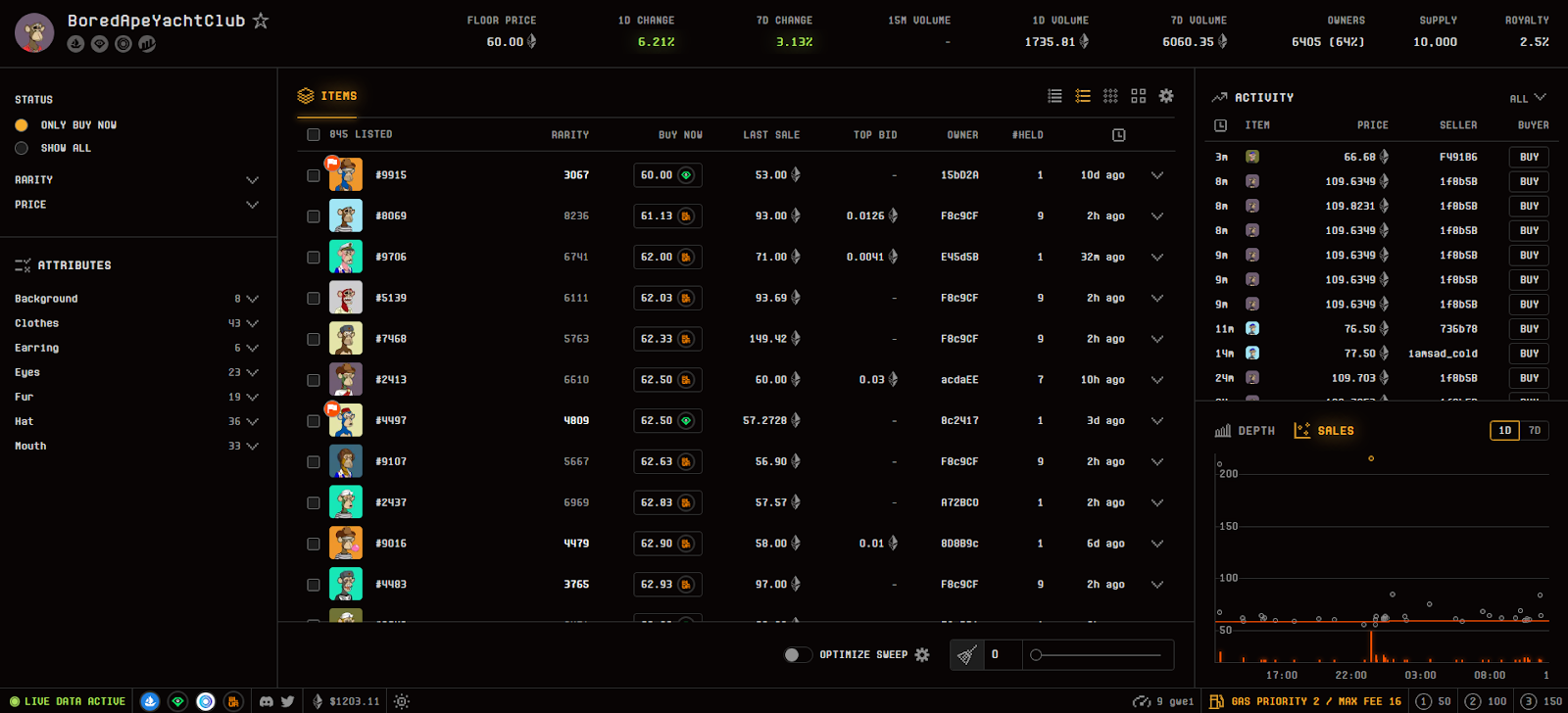Viewport: 1568px width, 713px height.
Task: Click BUY on the 66.68 activity row
Action: (1529, 157)
